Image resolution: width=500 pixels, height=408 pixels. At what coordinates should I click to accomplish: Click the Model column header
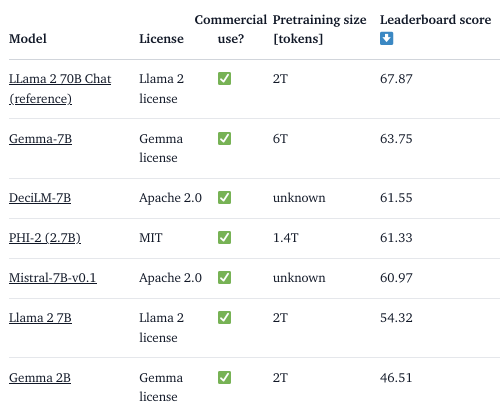coord(28,39)
